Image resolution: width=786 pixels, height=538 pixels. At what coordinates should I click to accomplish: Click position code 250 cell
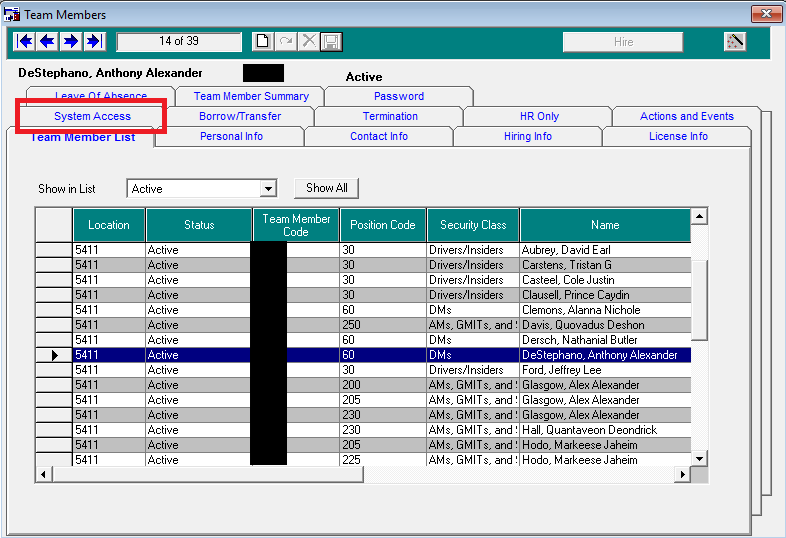point(382,325)
